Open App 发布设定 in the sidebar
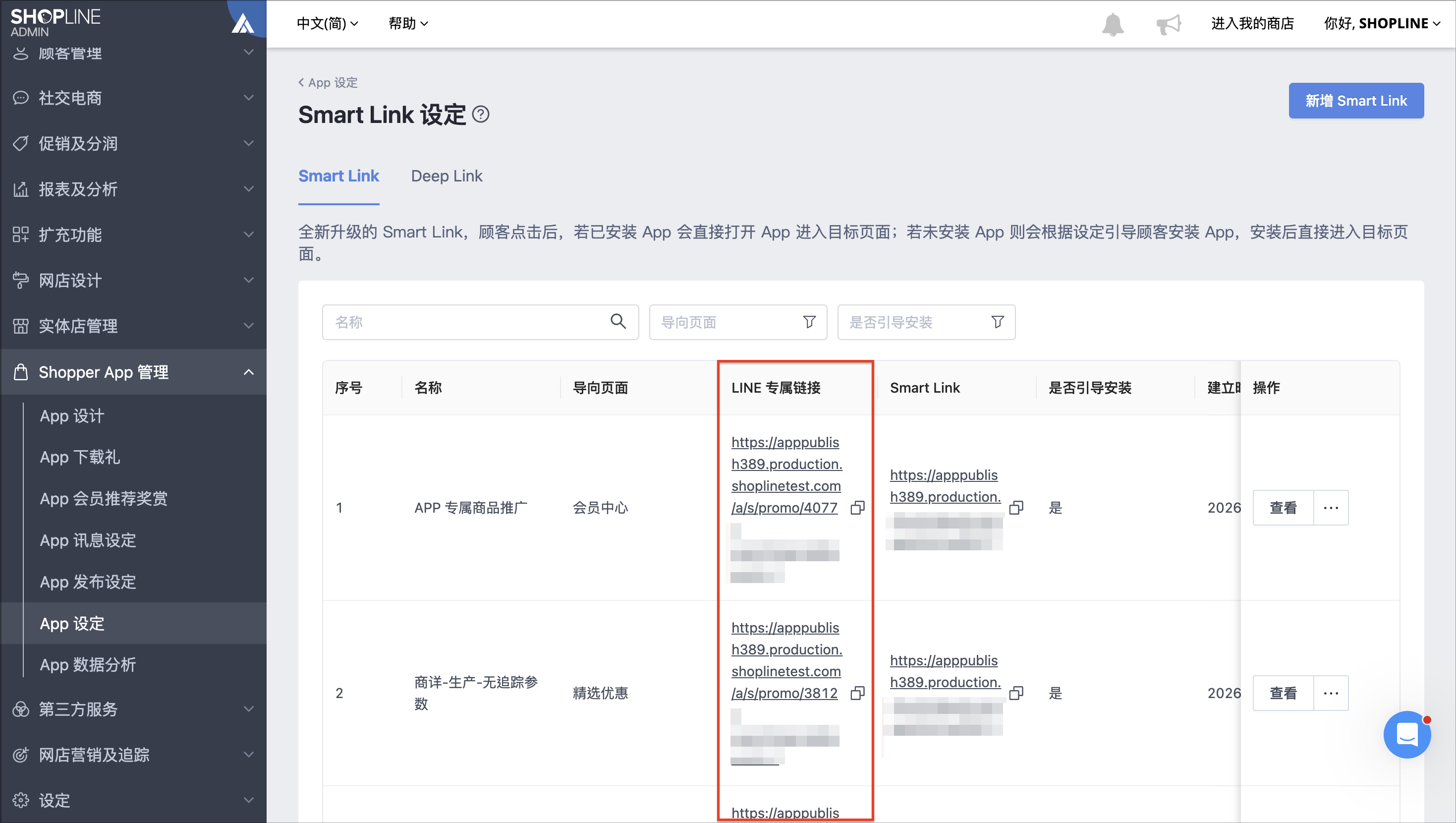1456x823 pixels. (88, 582)
